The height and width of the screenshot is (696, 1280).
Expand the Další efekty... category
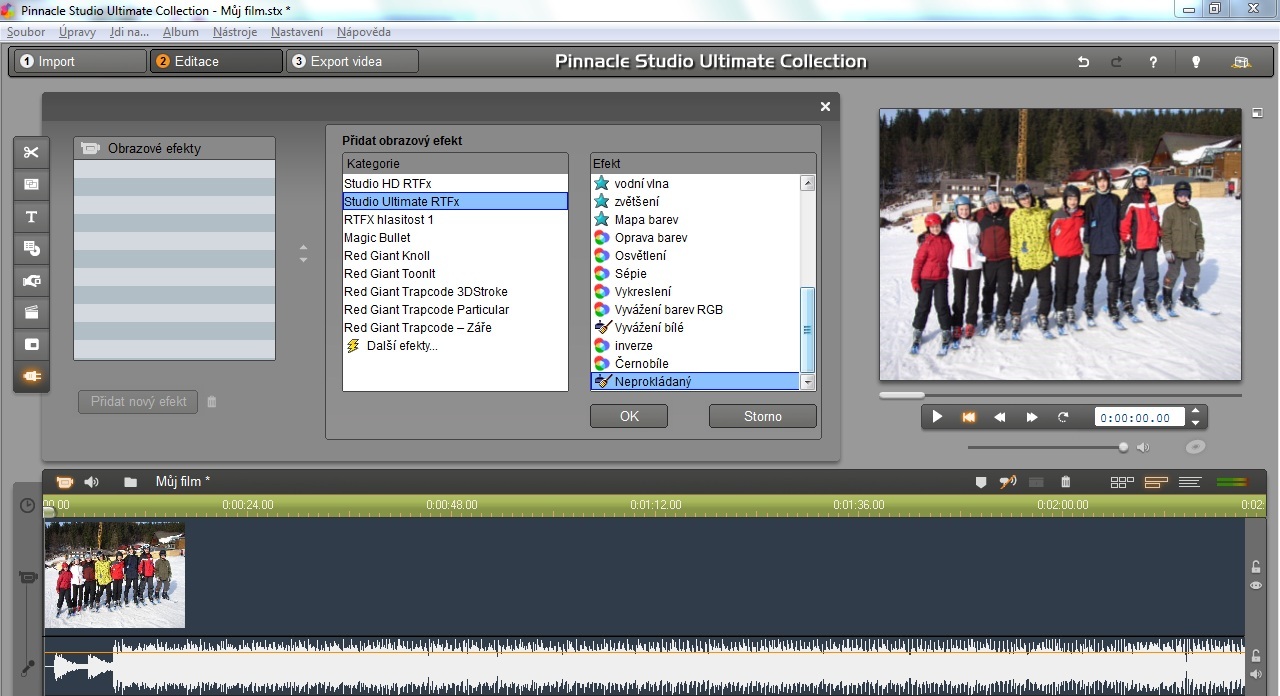coord(391,346)
